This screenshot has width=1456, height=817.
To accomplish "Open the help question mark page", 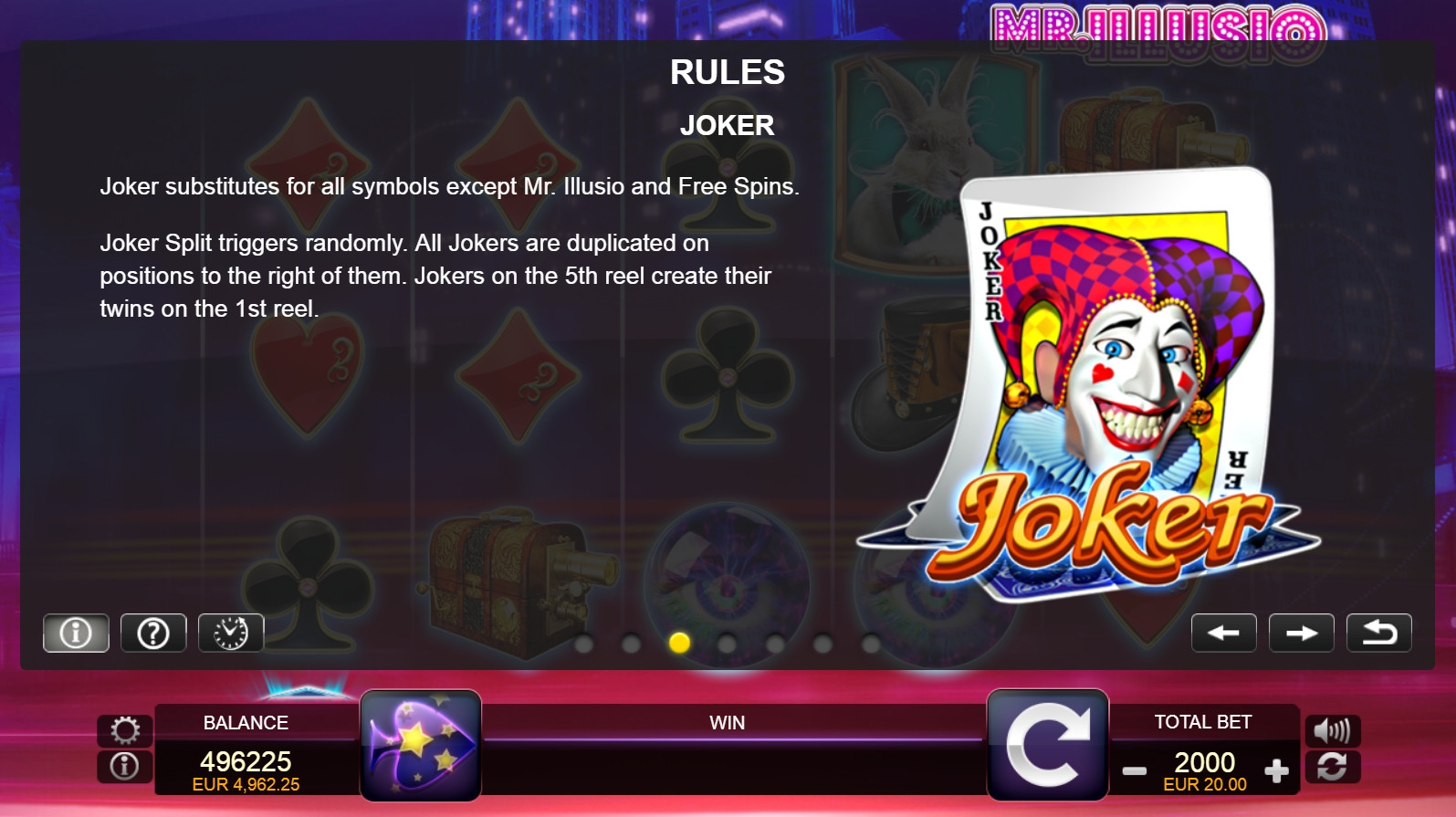I will (x=153, y=633).
